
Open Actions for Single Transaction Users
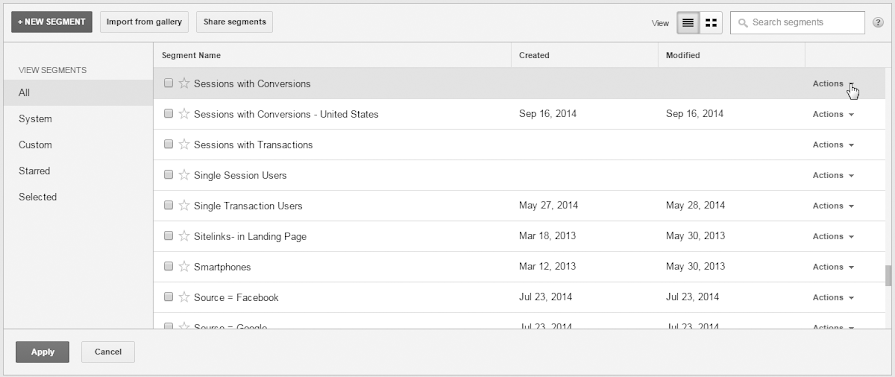click(x=833, y=206)
